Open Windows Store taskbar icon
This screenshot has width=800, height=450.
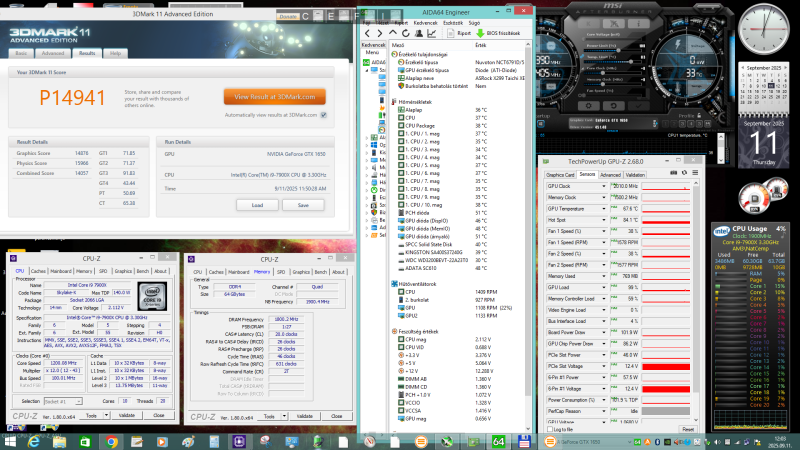pos(85,442)
